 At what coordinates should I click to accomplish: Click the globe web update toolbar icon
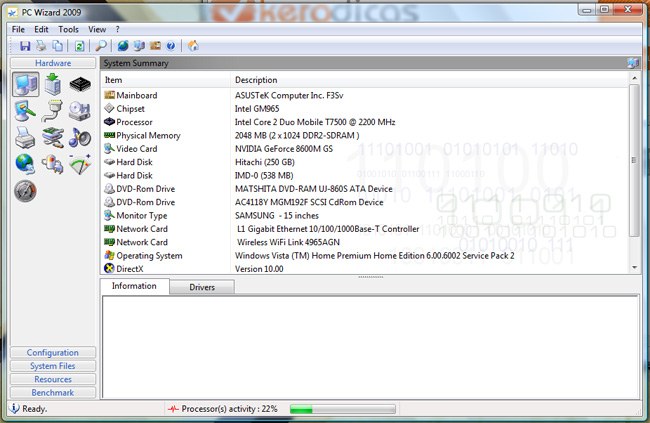(123, 46)
